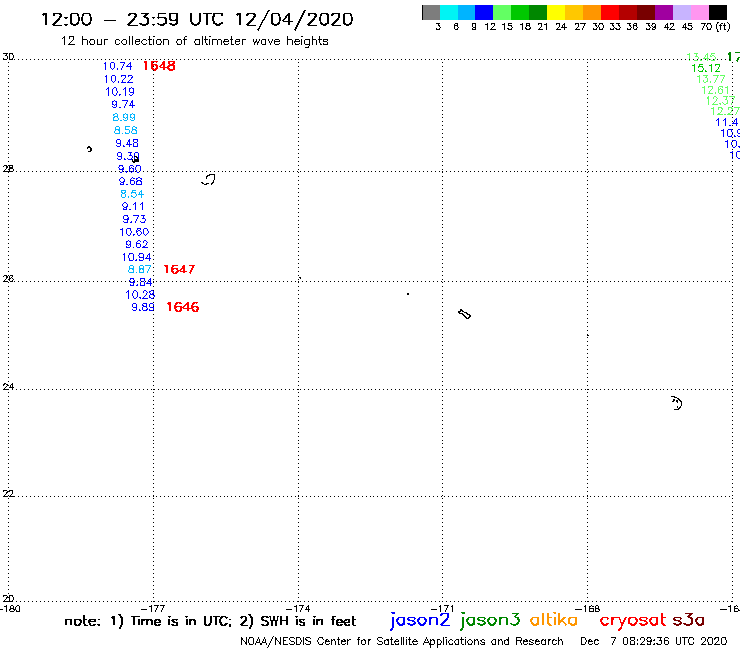Click the wave height value 9.62

click(137, 245)
